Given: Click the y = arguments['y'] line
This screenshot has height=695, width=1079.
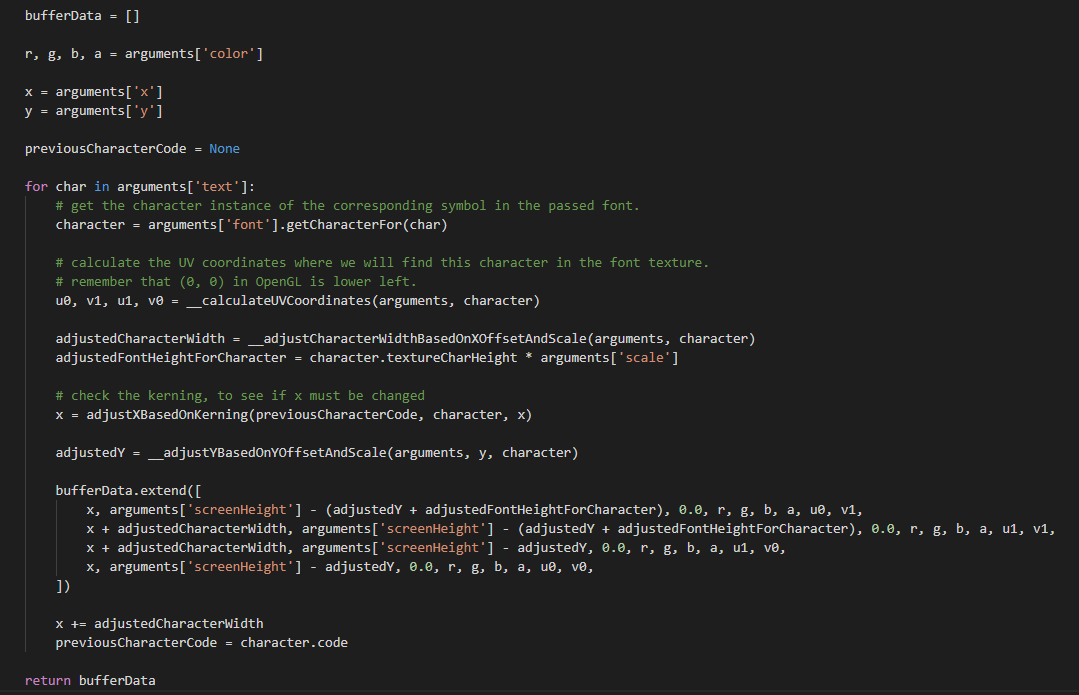Looking at the screenshot, I should pyautogui.click(x=94, y=111).
